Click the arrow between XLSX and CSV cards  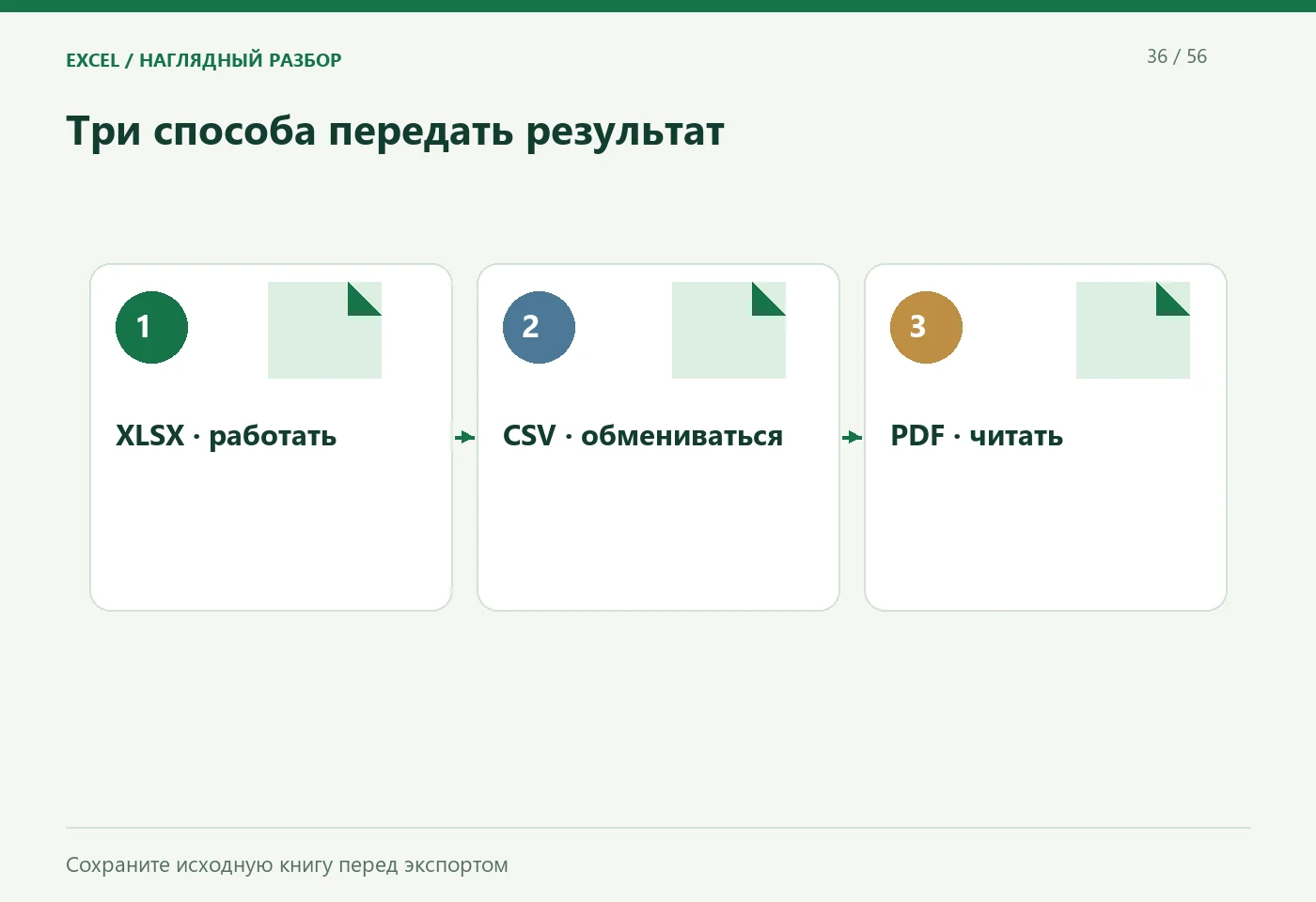coord(464,437)
